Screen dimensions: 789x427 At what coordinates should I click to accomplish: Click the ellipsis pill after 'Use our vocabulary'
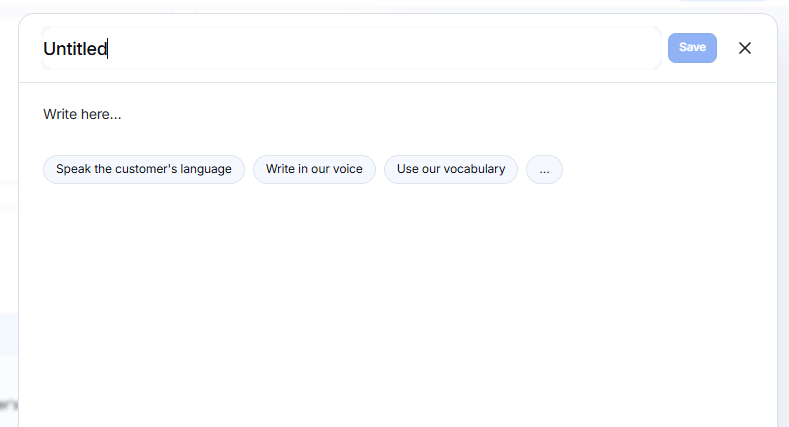click(x=544, y=169)
